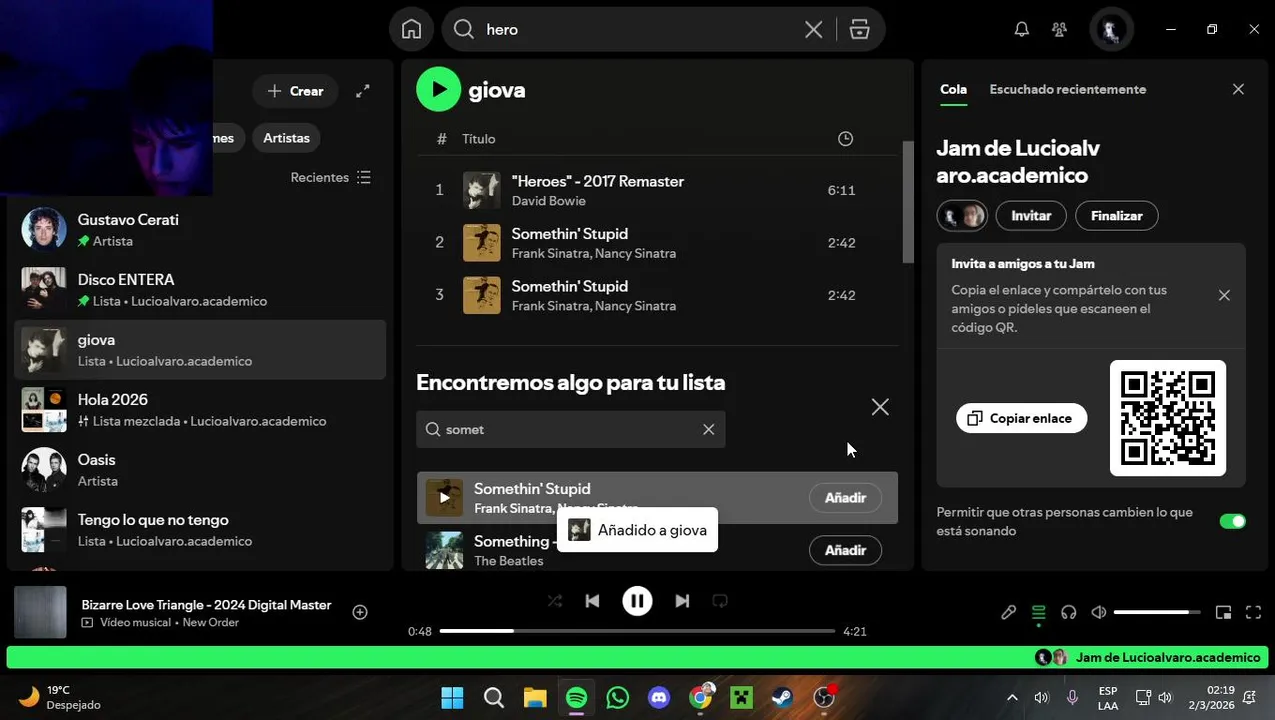Switch to the Cola tab
This screenshot has height=720, width=1275.
pyautogui.click(x=953, y=89)
